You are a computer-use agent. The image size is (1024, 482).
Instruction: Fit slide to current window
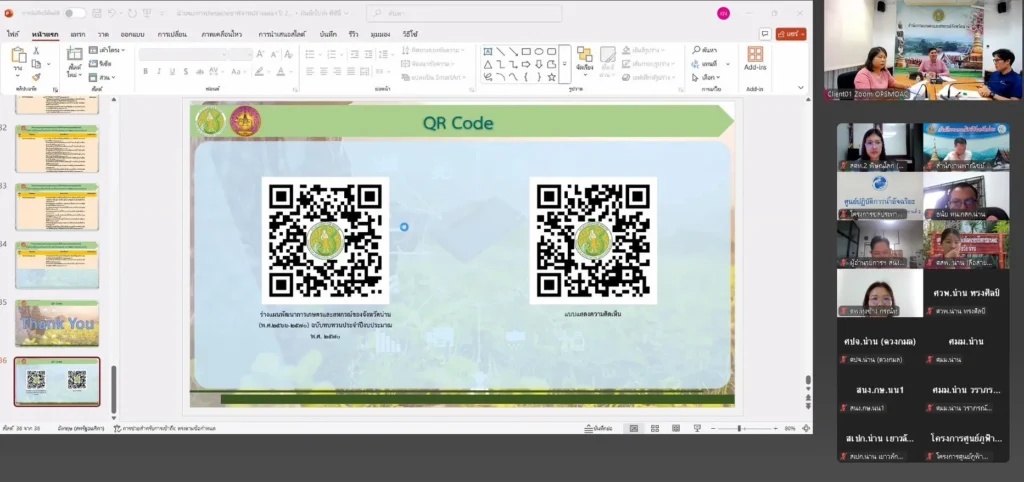click(x=807, y=428)
